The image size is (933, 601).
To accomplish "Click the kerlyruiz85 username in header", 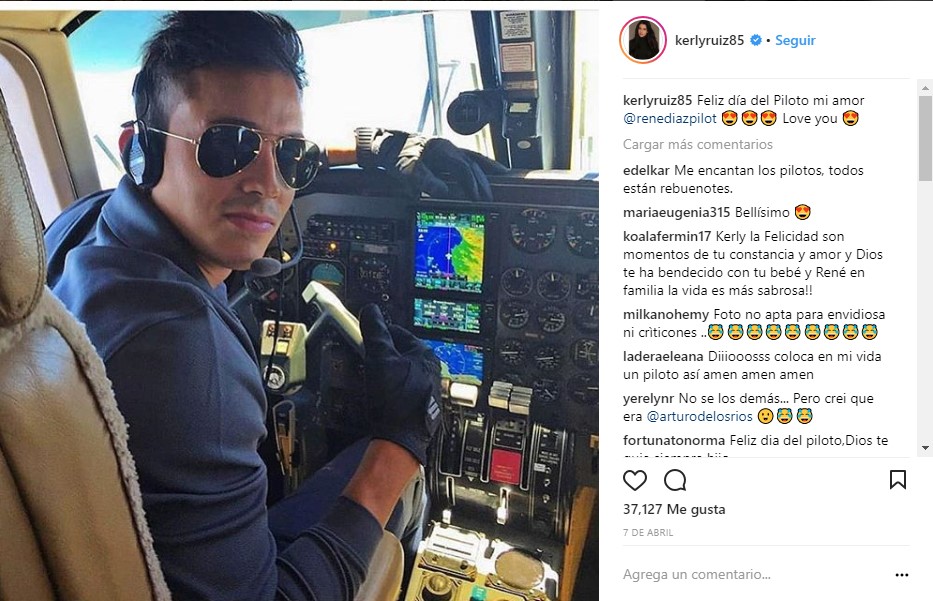I will 709,40.
